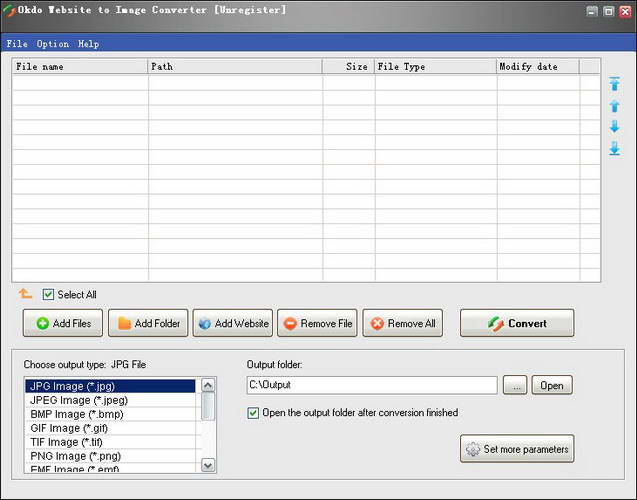Viewport: 637px width, 500px height.
Task: Open Set more parameters
Action: click(517, 449)
